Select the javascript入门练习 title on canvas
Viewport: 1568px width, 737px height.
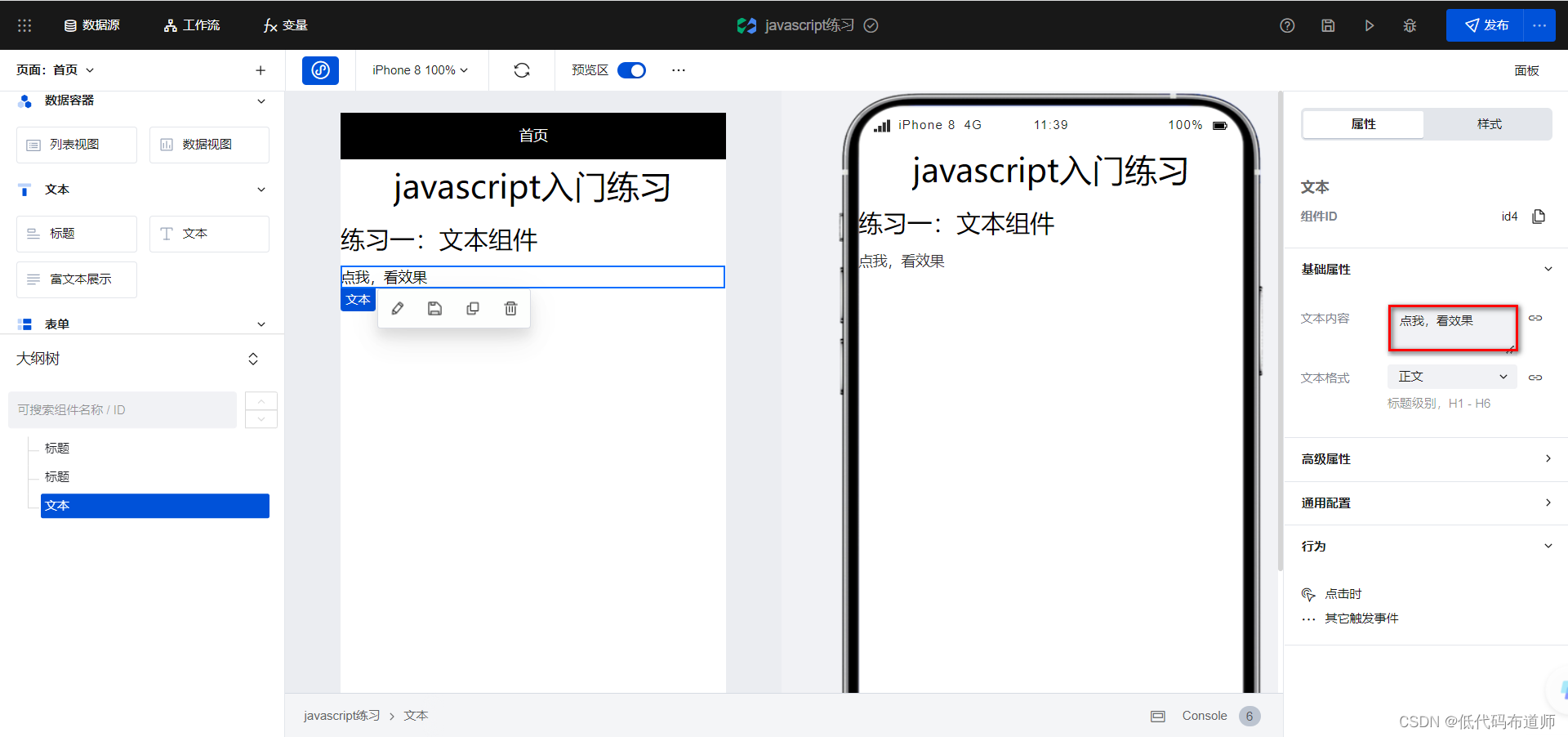532,187
